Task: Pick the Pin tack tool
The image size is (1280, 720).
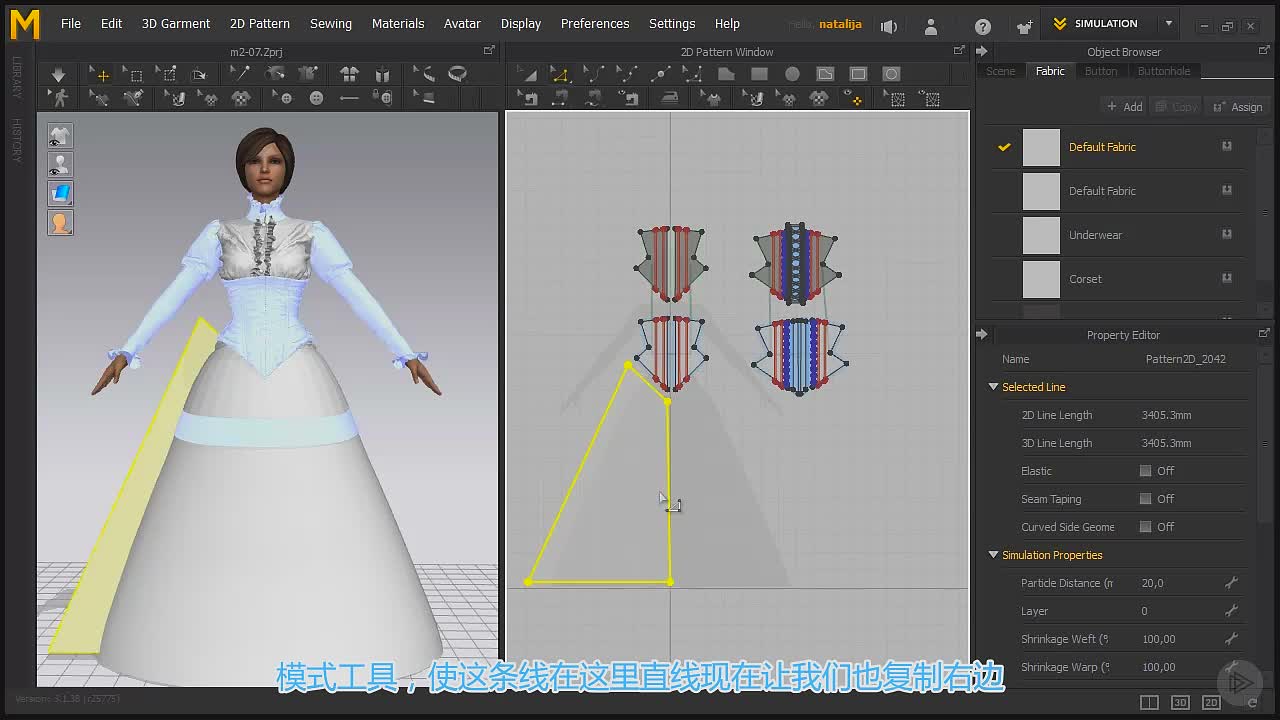Action: pyautogui.click(x=241, y=74)
